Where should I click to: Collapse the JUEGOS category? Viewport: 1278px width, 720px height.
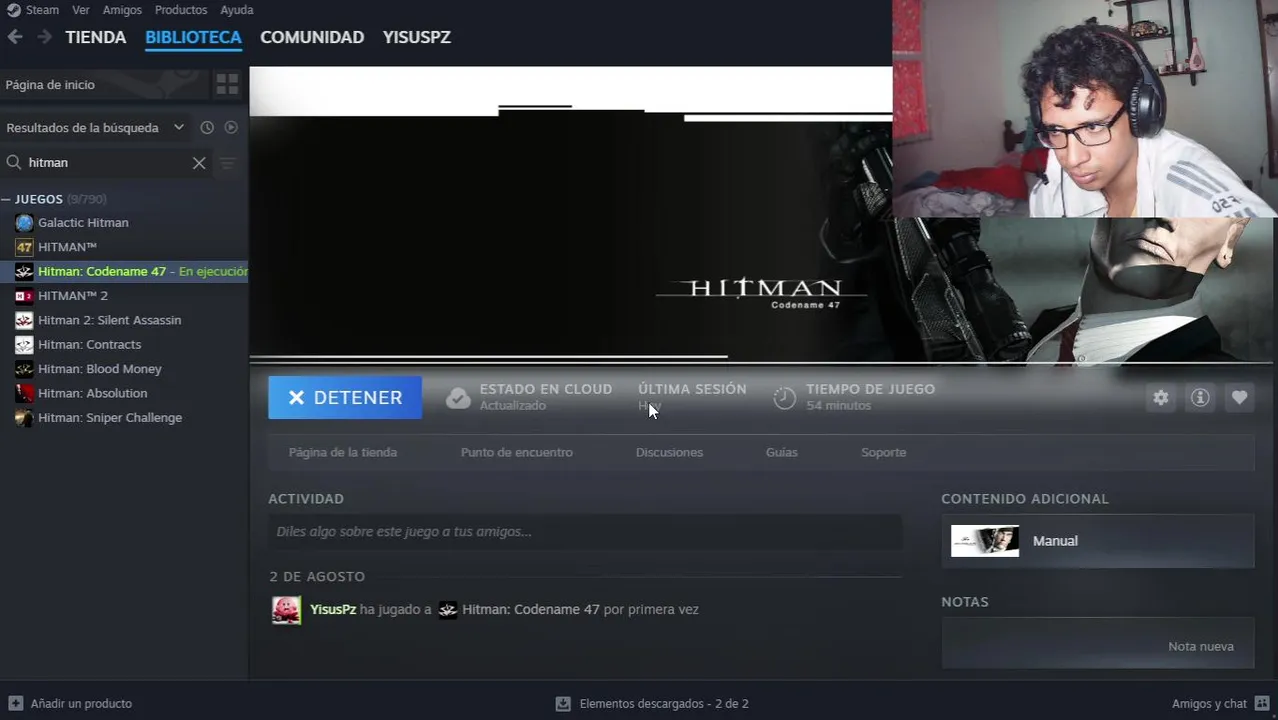point(6,199)
